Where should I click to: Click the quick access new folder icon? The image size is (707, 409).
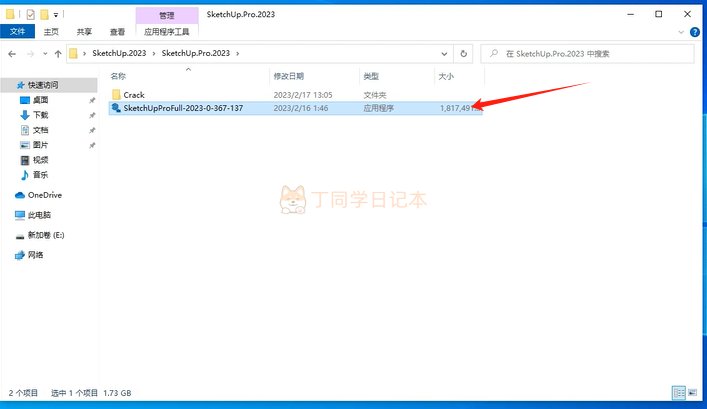[44, 15]
